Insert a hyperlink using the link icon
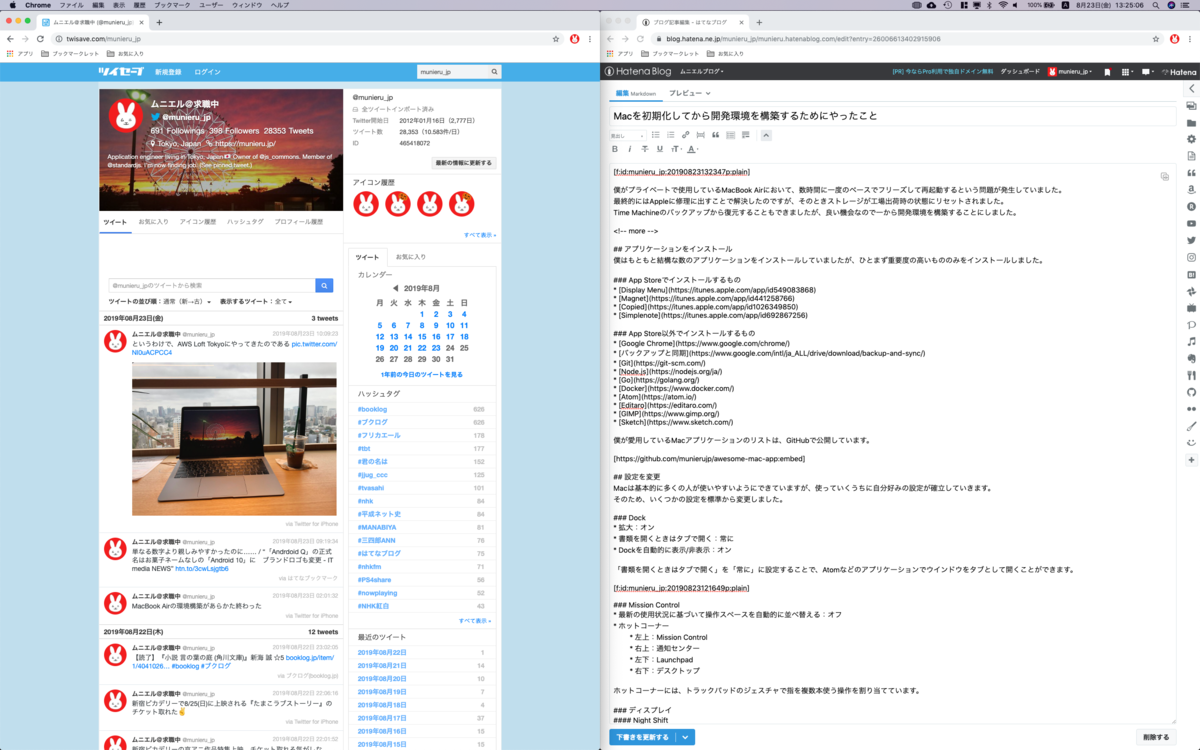Screen dimensions: 1200x750 click(685, 135)
